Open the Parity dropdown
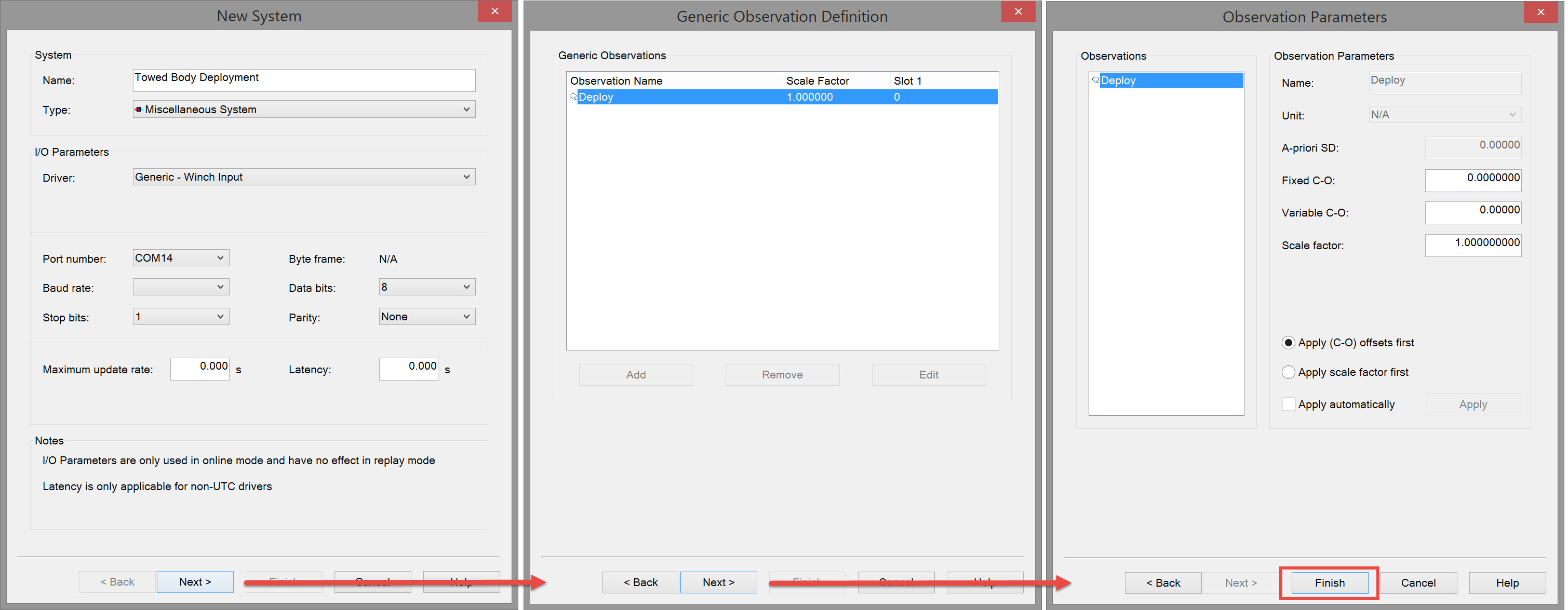This screenshot has height=610, width=1568. 466,316
